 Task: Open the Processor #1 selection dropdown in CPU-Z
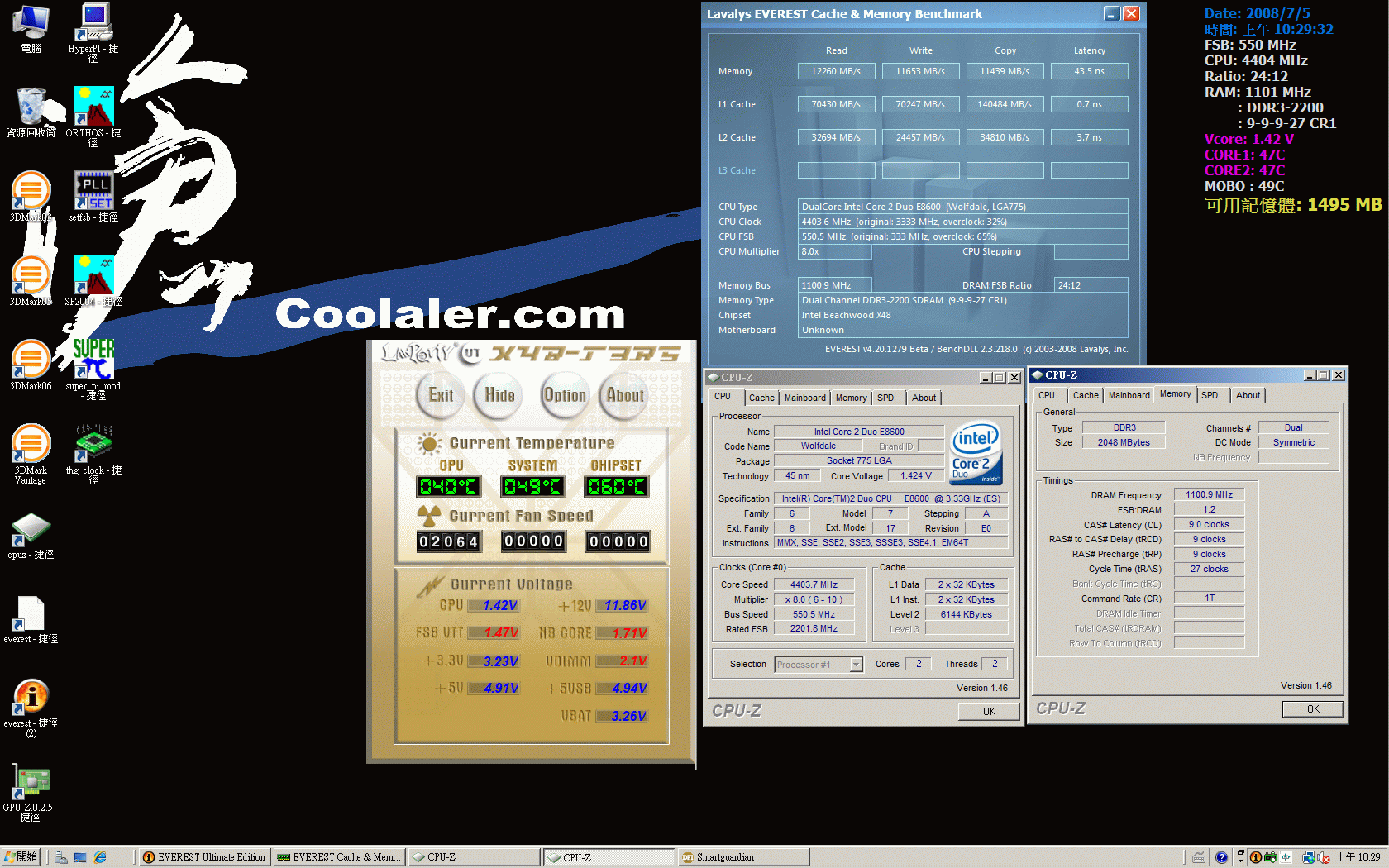pos(857,664)
